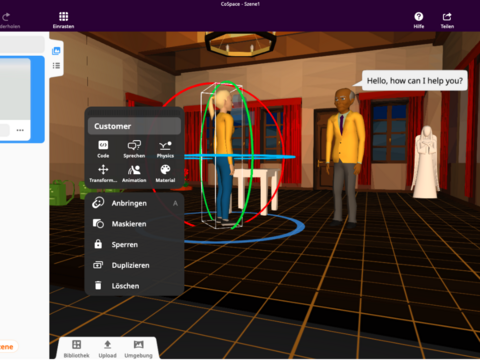
Task: Click the man's speech bubble
Action: click(414, 81)
